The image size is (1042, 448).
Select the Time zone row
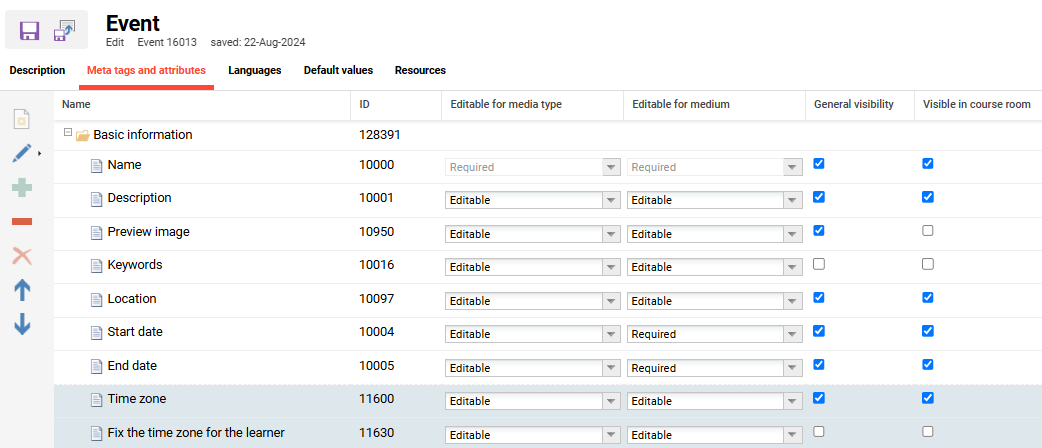pyautogui.click(x=137, y=399)
